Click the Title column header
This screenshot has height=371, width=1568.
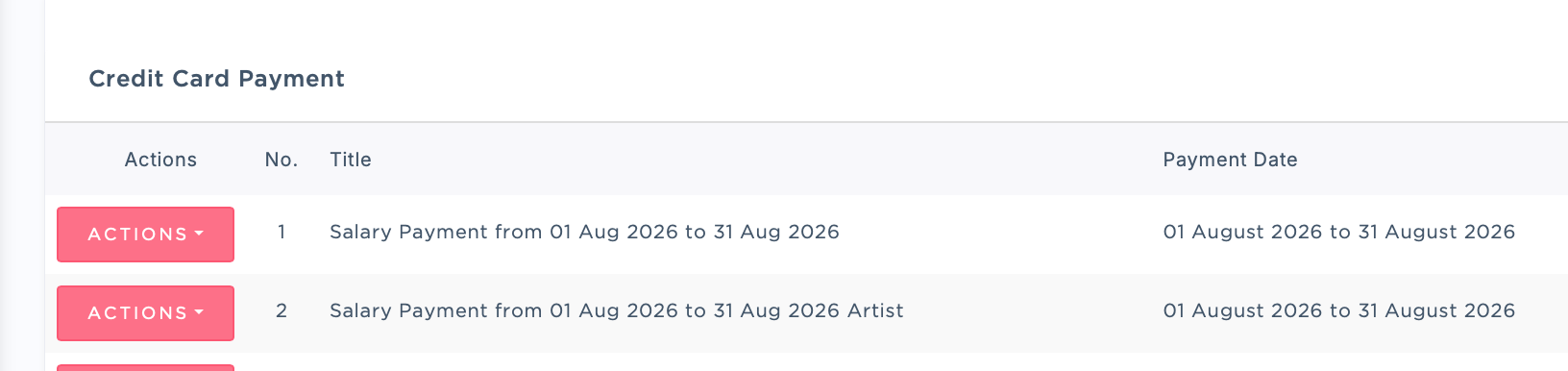tap(351, 160)
